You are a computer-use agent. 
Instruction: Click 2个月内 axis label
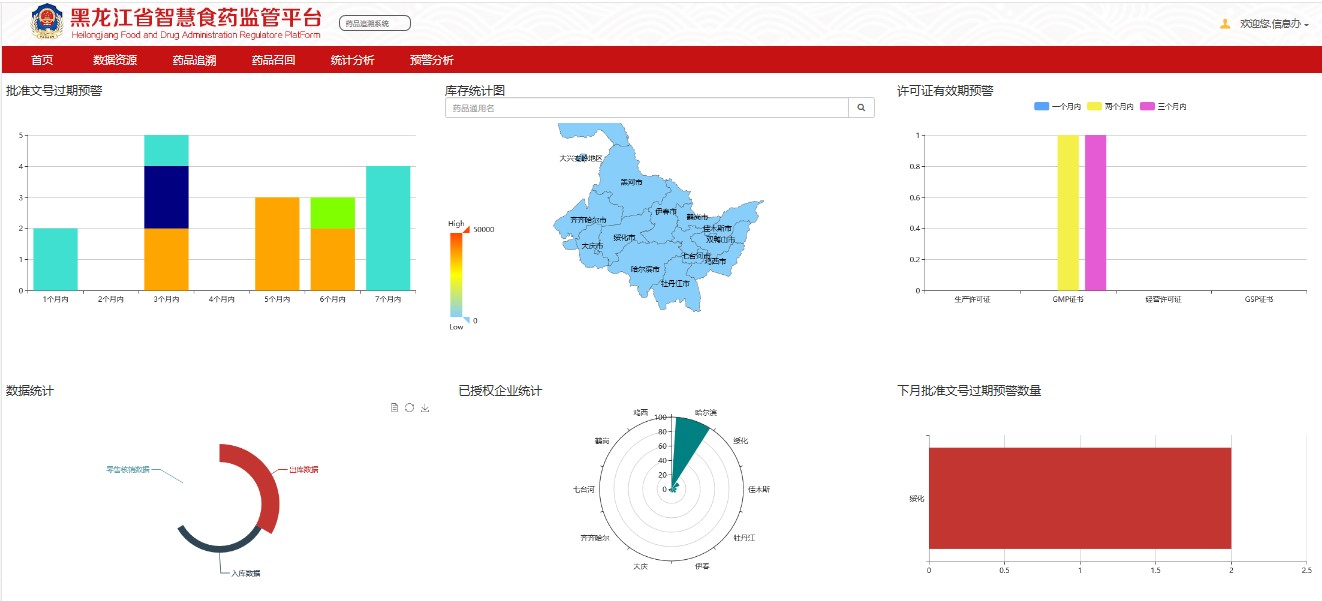coord(111,299)
